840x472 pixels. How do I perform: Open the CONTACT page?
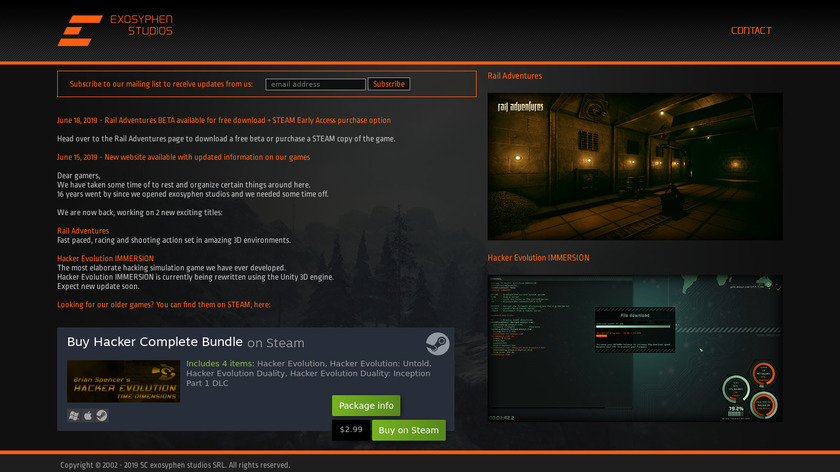point(751,31)
